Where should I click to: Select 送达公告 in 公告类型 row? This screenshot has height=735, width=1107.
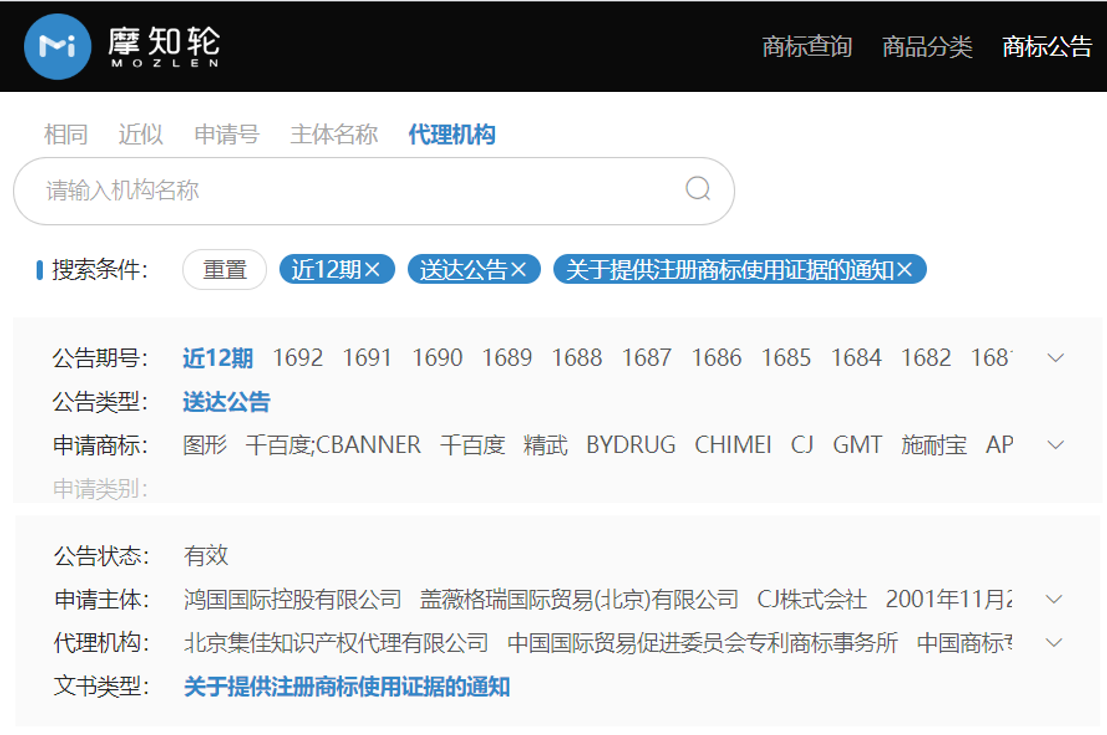tap(227, 402)
